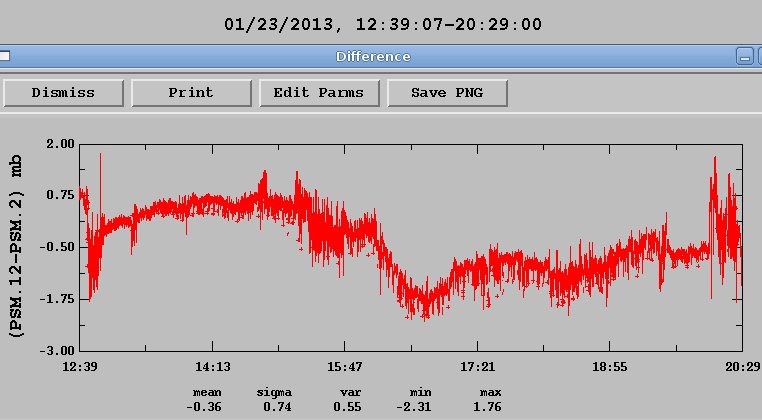Click the var statistics label
This screenshot has width=762, height=420.
350,392
